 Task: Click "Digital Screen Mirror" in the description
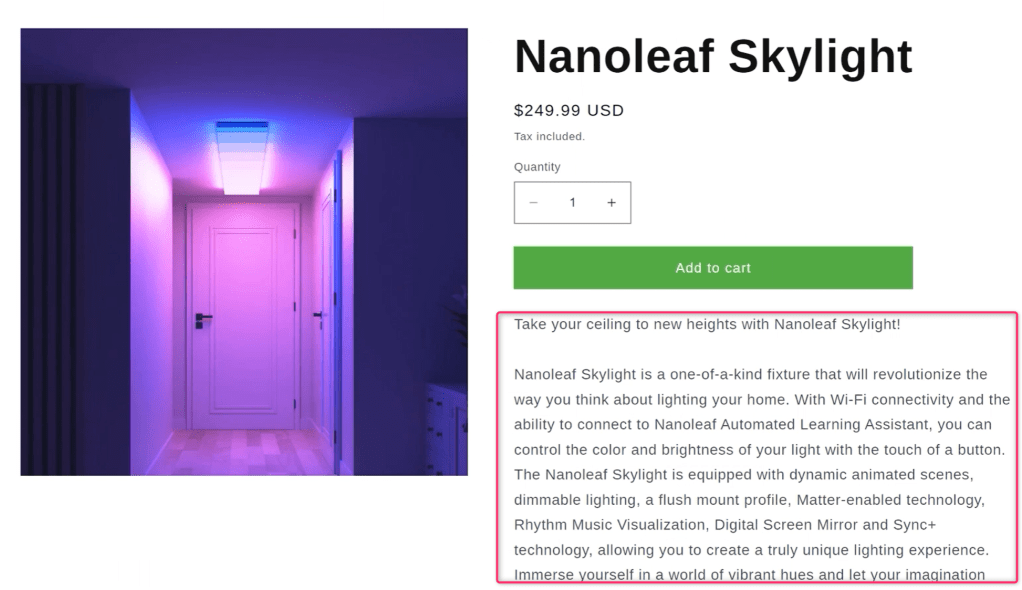pos(770,524)
